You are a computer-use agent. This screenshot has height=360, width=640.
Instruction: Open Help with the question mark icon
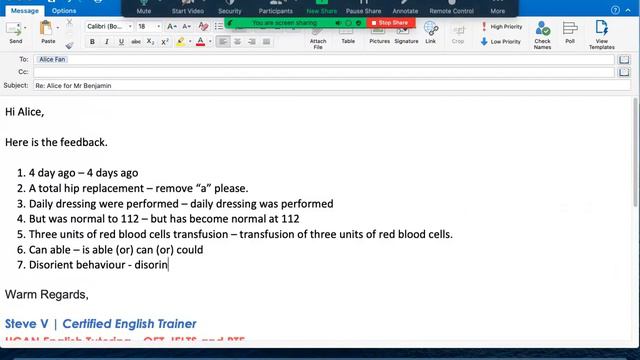pos(615,10)
